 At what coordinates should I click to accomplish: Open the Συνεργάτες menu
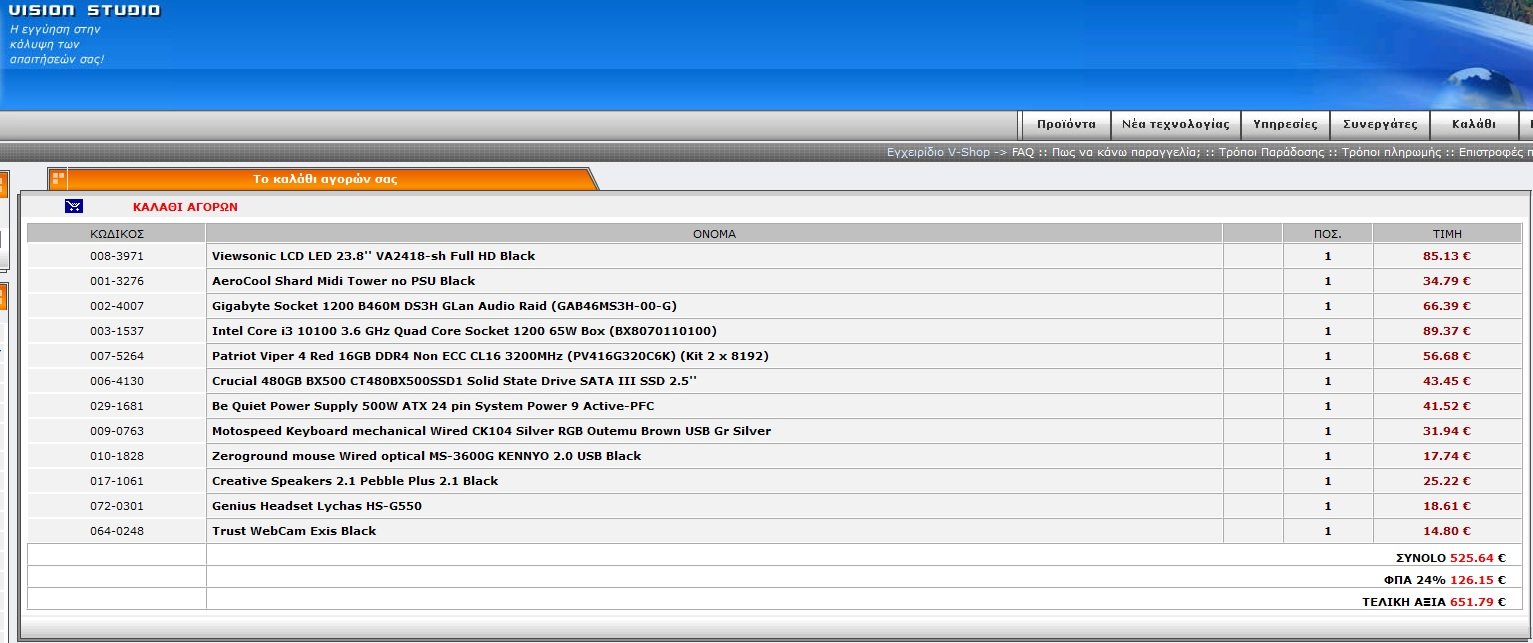(x=1380, y=125)
